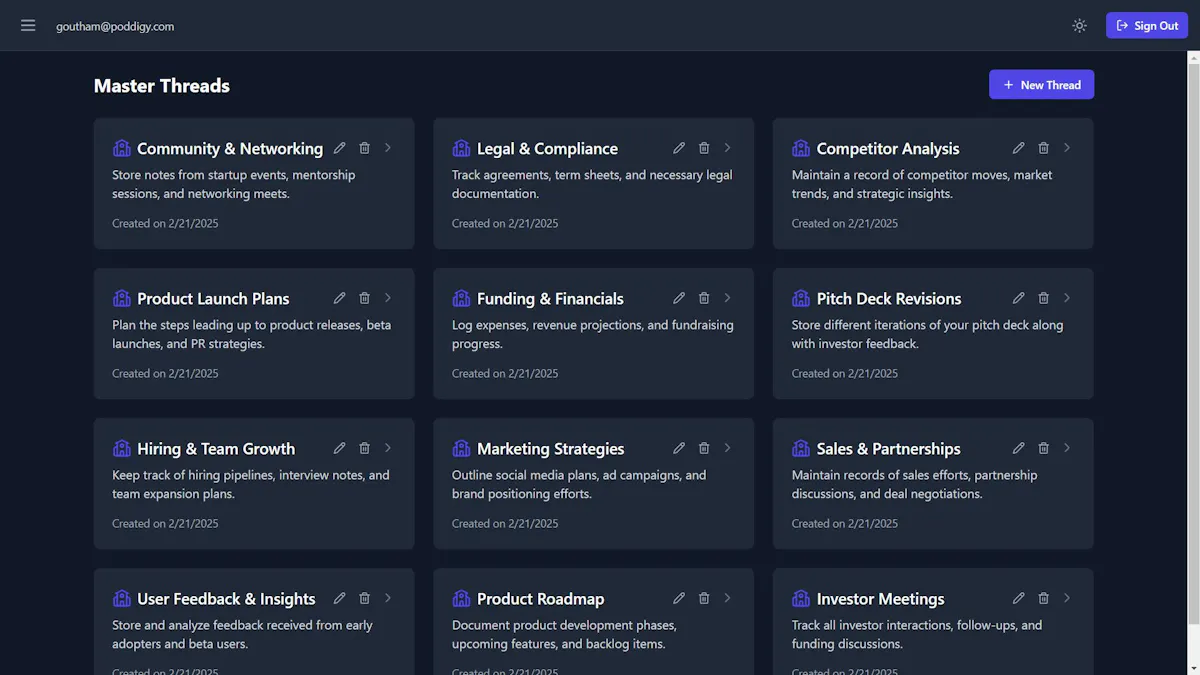This screenshot has width=1200, height=675.
Task: Click the goutham@poddigy.com account label
Action: 115,26
